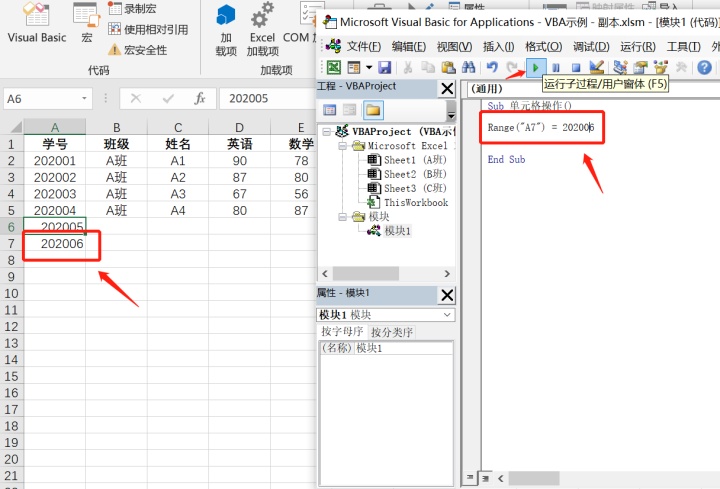Image resolution: width=720 pixels, height=489 pixels.
Task: Open Macro Security (宏安全性)
Action: tap(137, 50)
